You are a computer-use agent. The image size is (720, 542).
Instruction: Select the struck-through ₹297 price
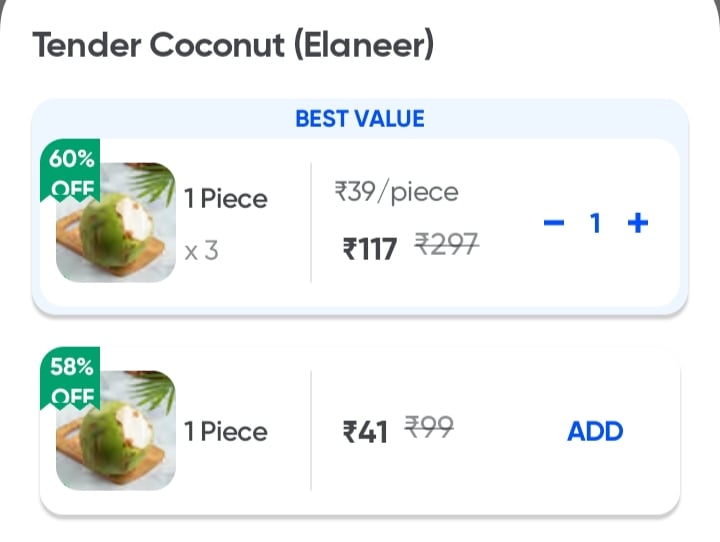coord(447,244)
